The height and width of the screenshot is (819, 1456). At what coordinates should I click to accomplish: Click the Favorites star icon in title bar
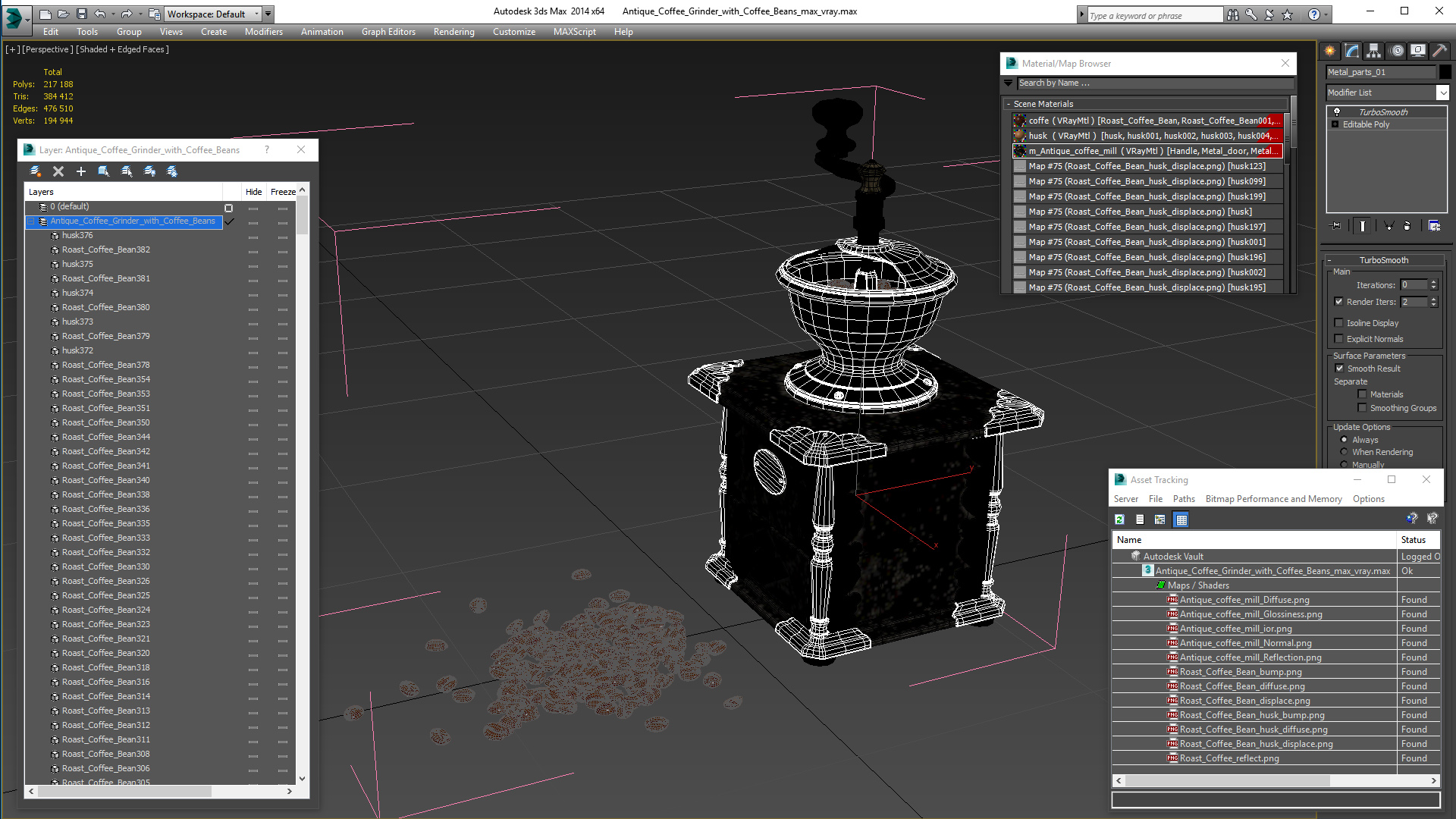coord(1287,14)
